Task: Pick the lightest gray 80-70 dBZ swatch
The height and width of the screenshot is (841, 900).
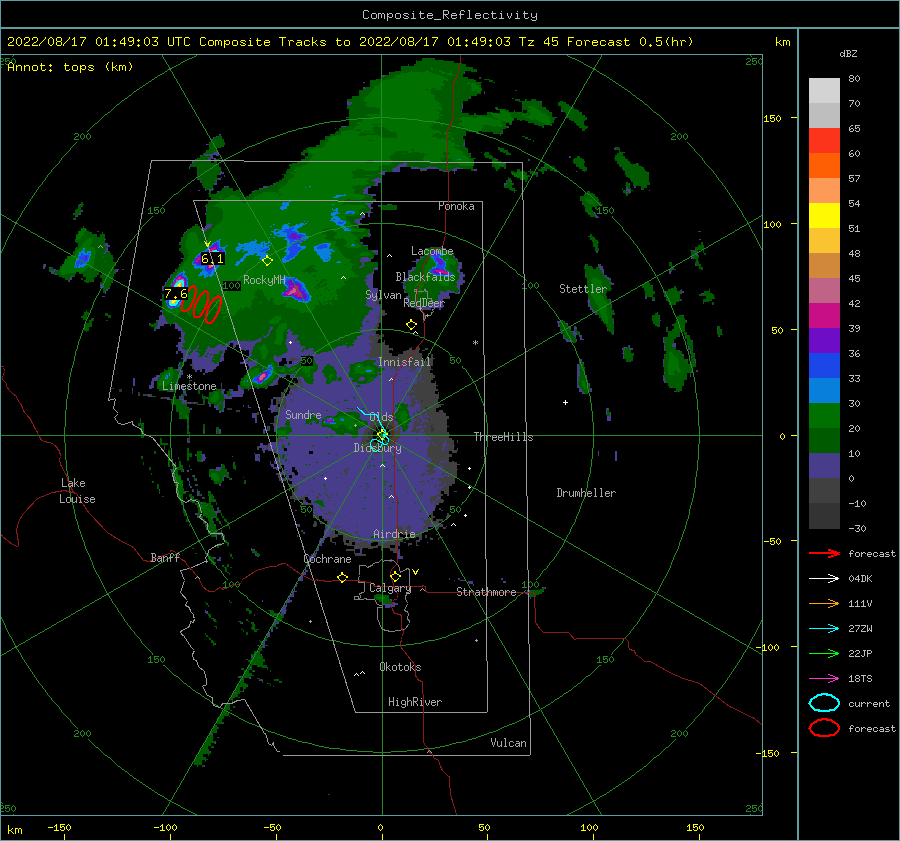Action: coord(824,91)
